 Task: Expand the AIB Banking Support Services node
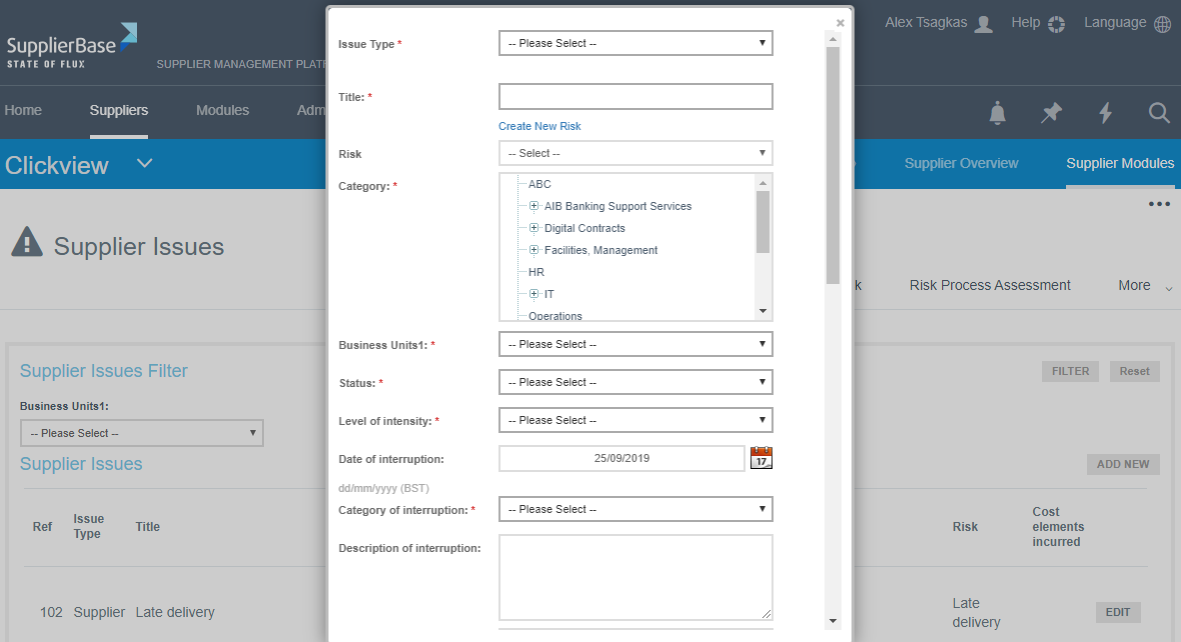pyautogui.click(x=534, y=206)
